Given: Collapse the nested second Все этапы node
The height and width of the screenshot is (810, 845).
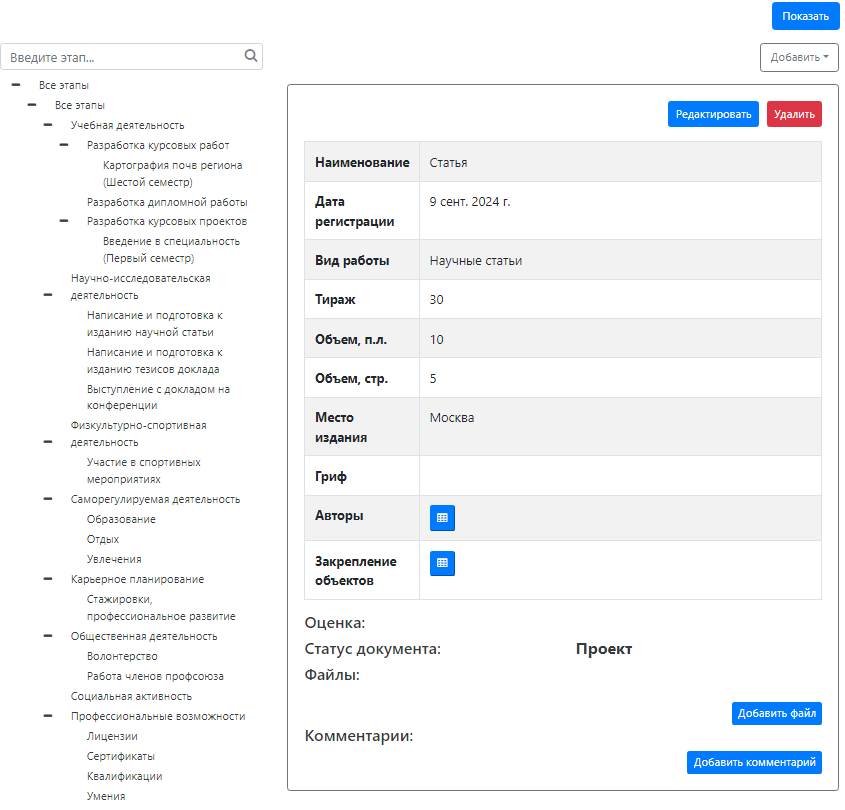Looking at the screenshot, I should [x=32, y=105].
